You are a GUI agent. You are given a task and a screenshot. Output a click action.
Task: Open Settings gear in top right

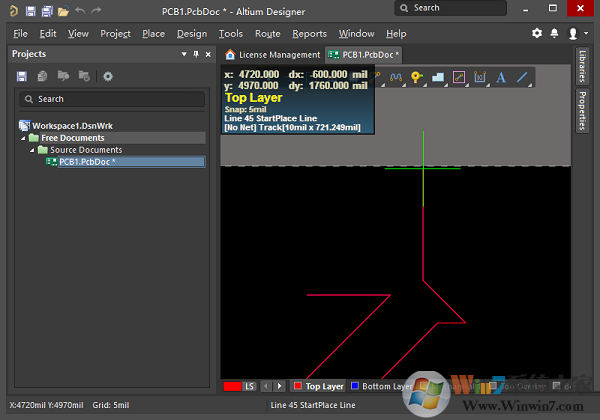point(537,33)
